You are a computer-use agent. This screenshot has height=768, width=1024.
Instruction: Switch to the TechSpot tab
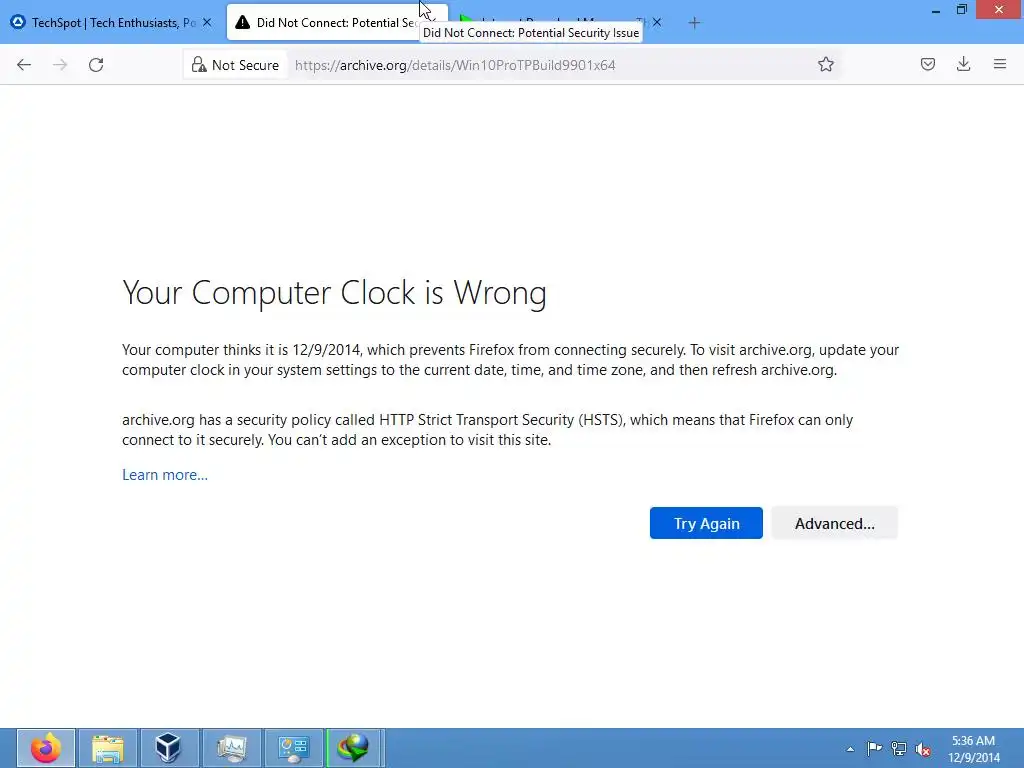[112, 22]
